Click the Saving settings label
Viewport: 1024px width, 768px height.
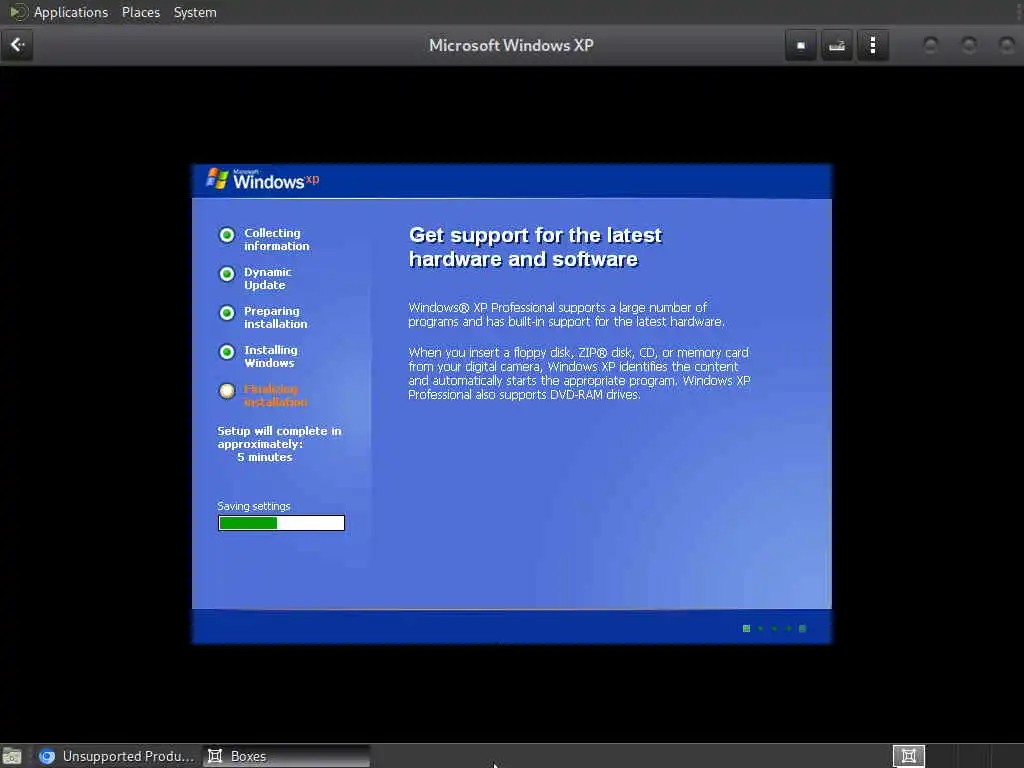tap(253, 506)
